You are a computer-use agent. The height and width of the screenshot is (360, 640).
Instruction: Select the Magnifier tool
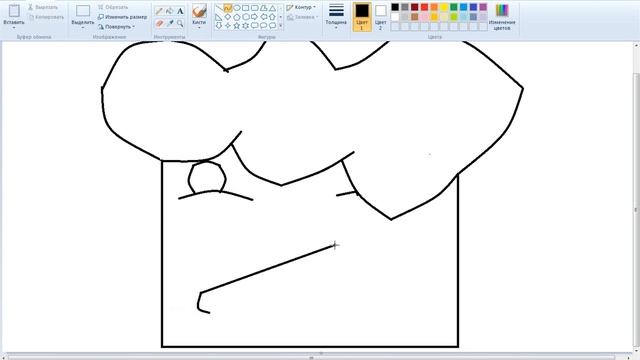pyautogui.click(x=180, y=24)
